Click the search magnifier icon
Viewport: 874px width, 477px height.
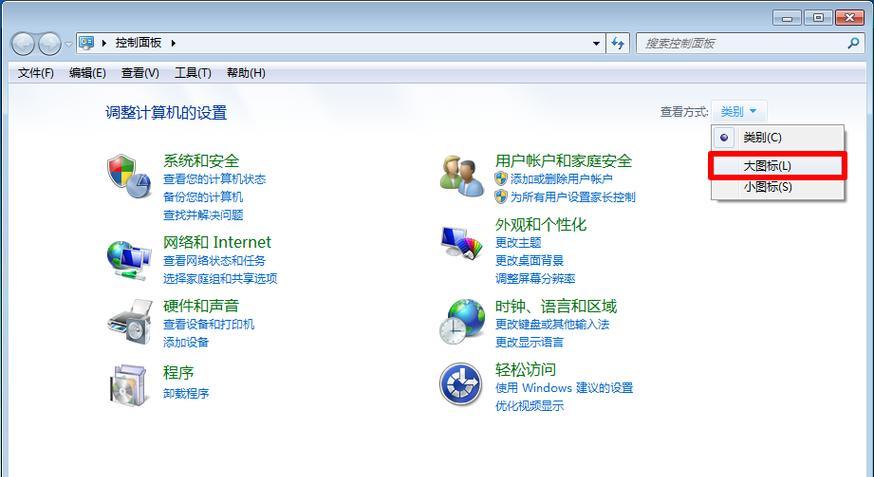click(x=853, y=43)
